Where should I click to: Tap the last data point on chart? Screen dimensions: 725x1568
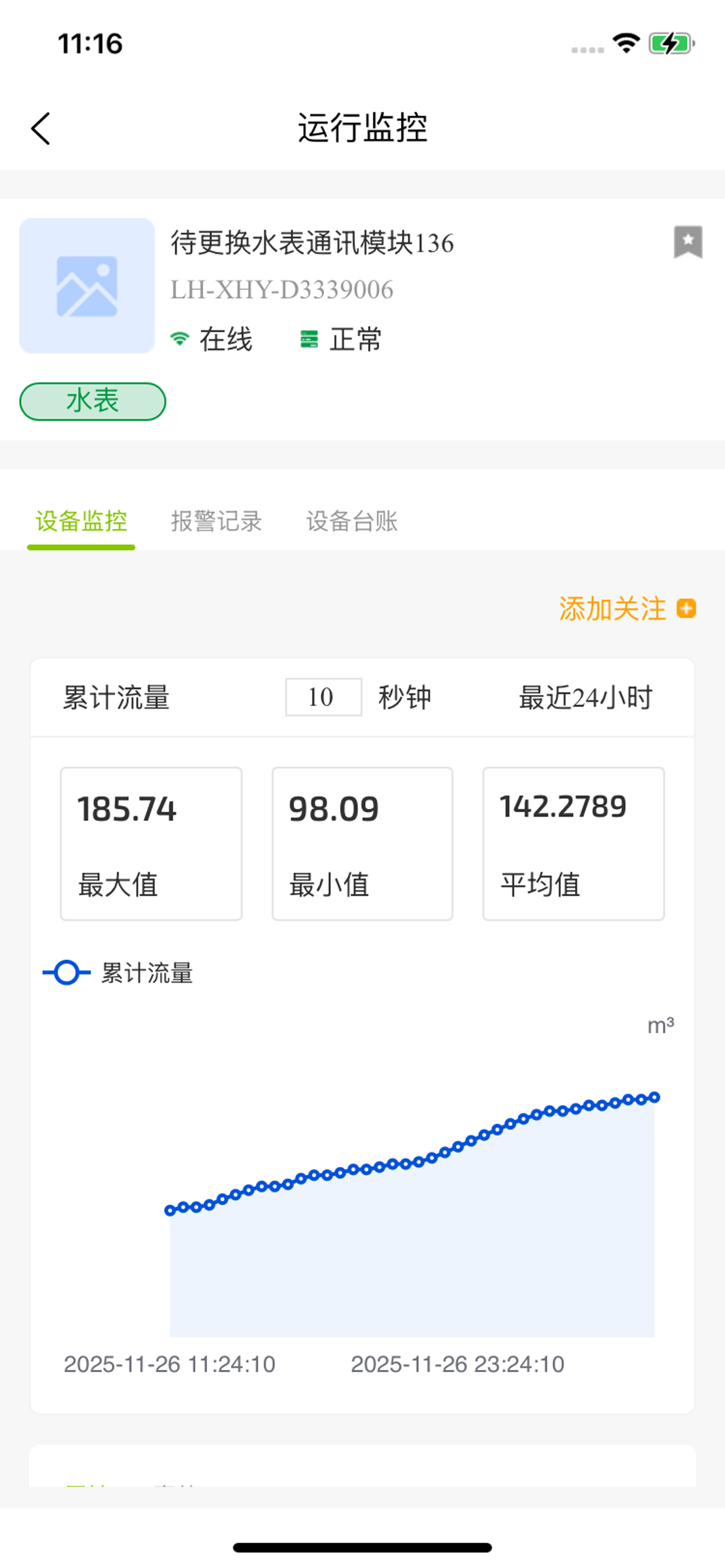(654, 1097)
